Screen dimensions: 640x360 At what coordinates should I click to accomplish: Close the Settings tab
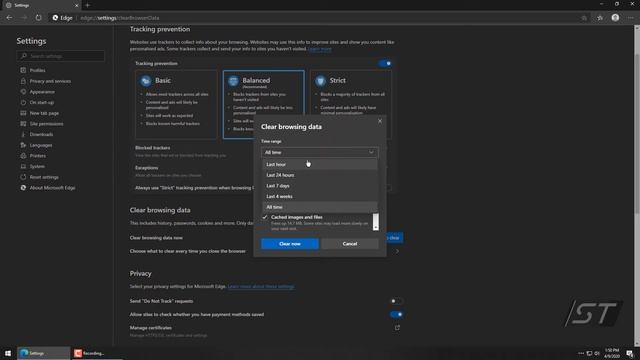click(x=76, y=5)
